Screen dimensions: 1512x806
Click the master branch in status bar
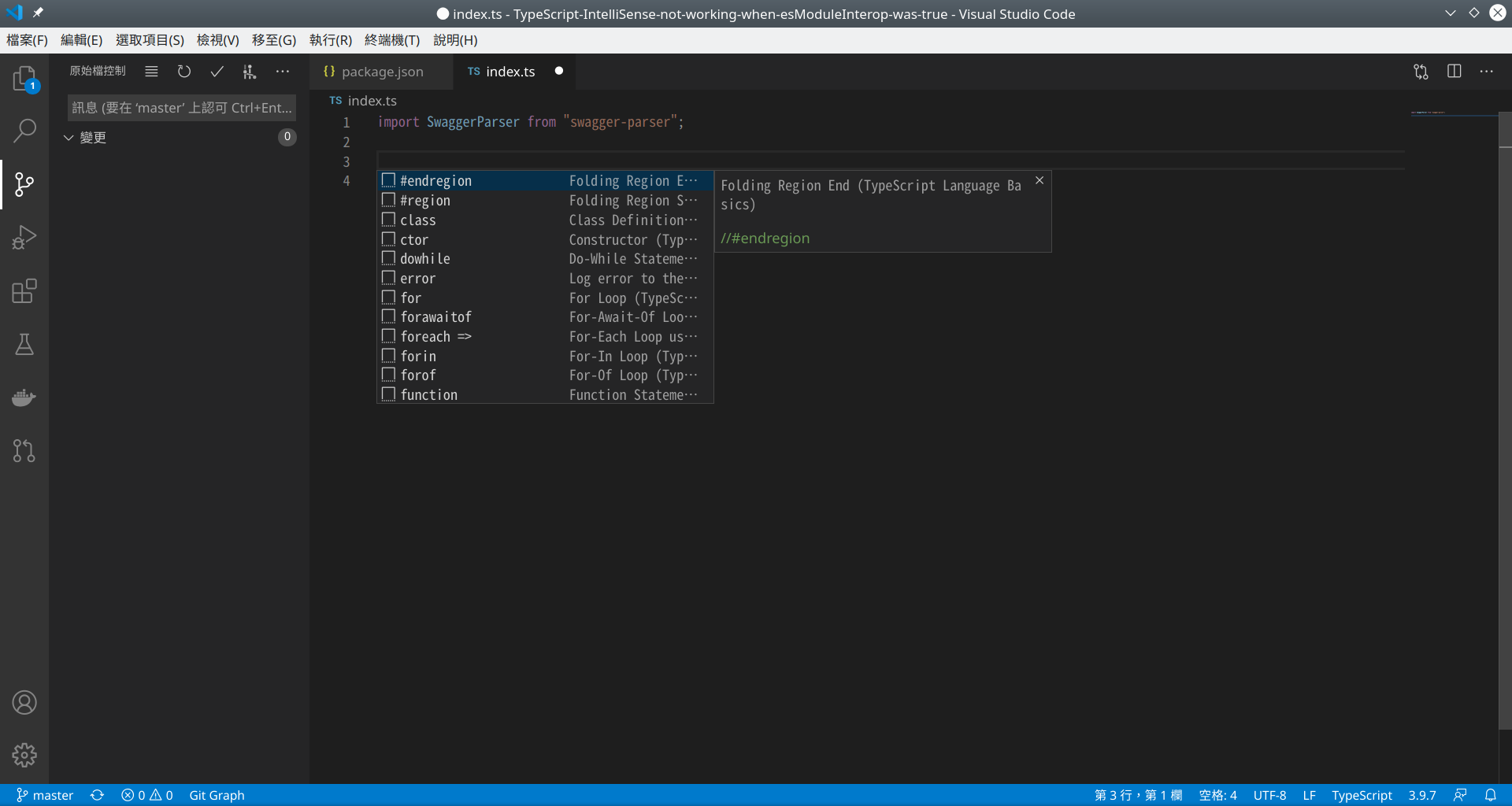click(x=45, y=795)
